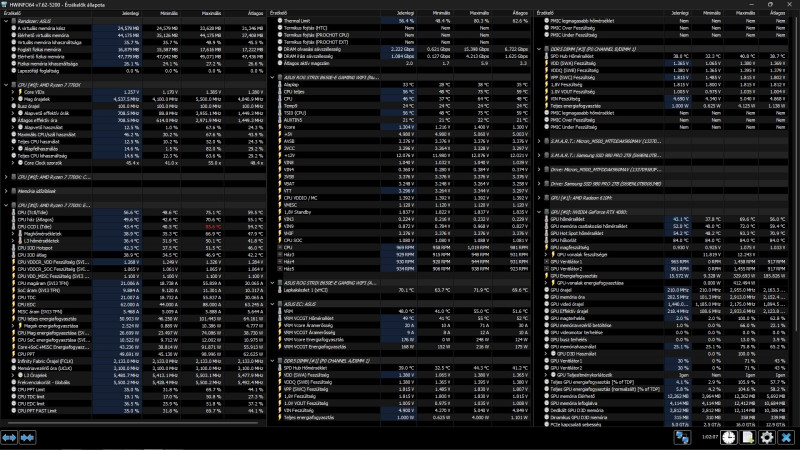Open the remote network monitoring icon
This screenshot has width=800, height=450.
coord(682,437)
